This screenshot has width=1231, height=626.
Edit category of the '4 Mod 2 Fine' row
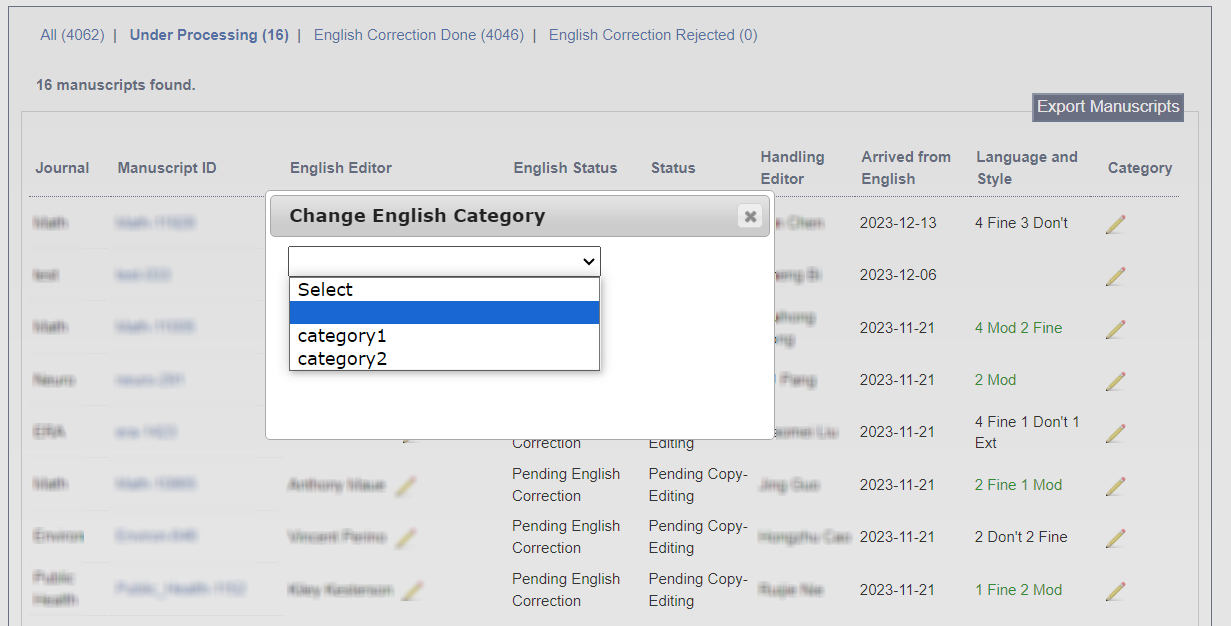1115,329
